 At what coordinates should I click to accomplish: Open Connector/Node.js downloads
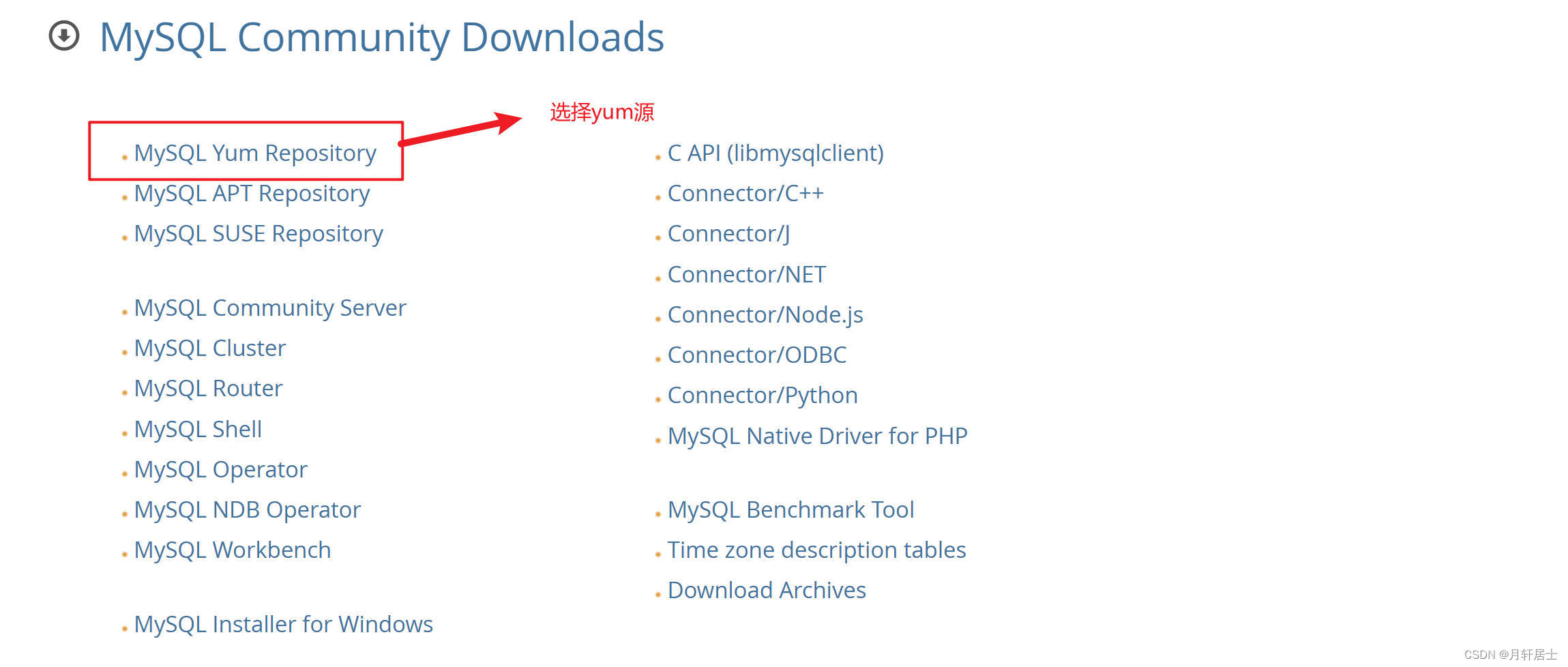click(x=765, y=315)
